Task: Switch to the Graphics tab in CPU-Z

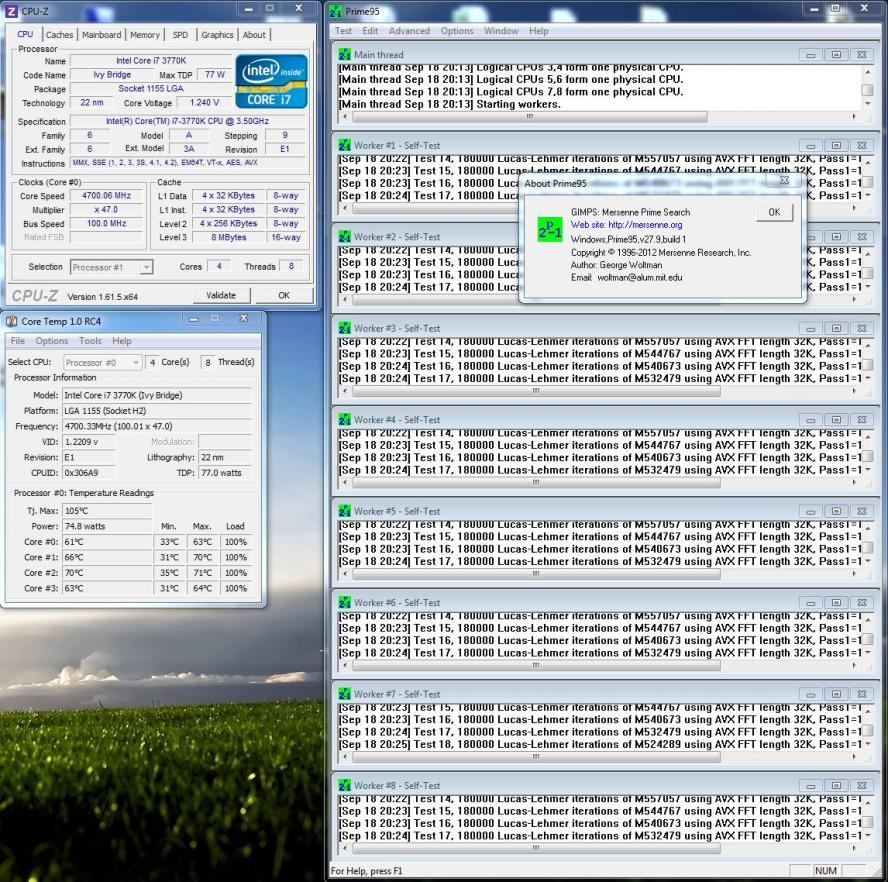Action: 217,35
